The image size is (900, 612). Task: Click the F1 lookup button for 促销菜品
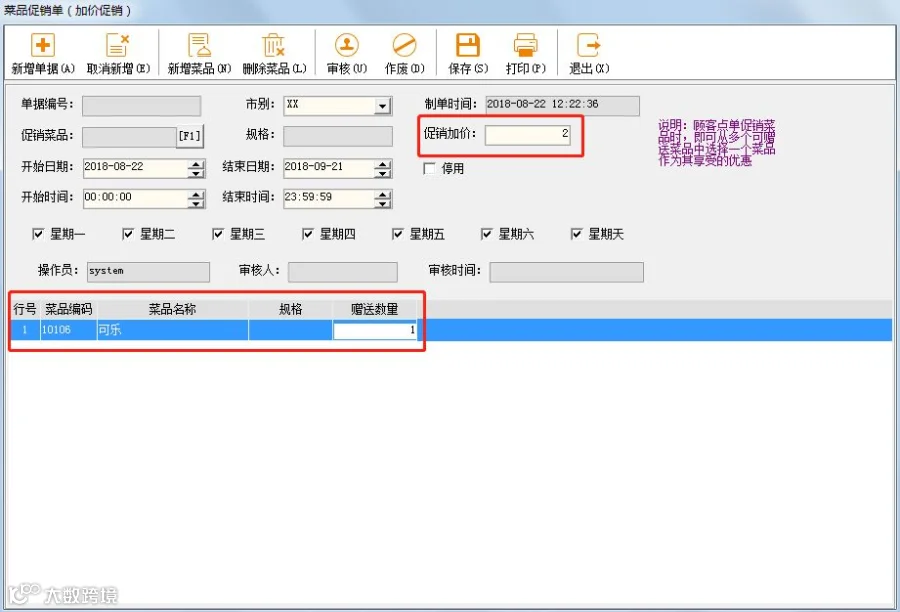189,137
